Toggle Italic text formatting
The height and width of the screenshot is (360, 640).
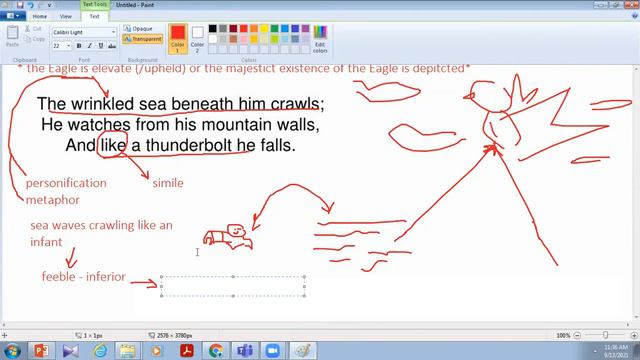(x=90, y=46)
